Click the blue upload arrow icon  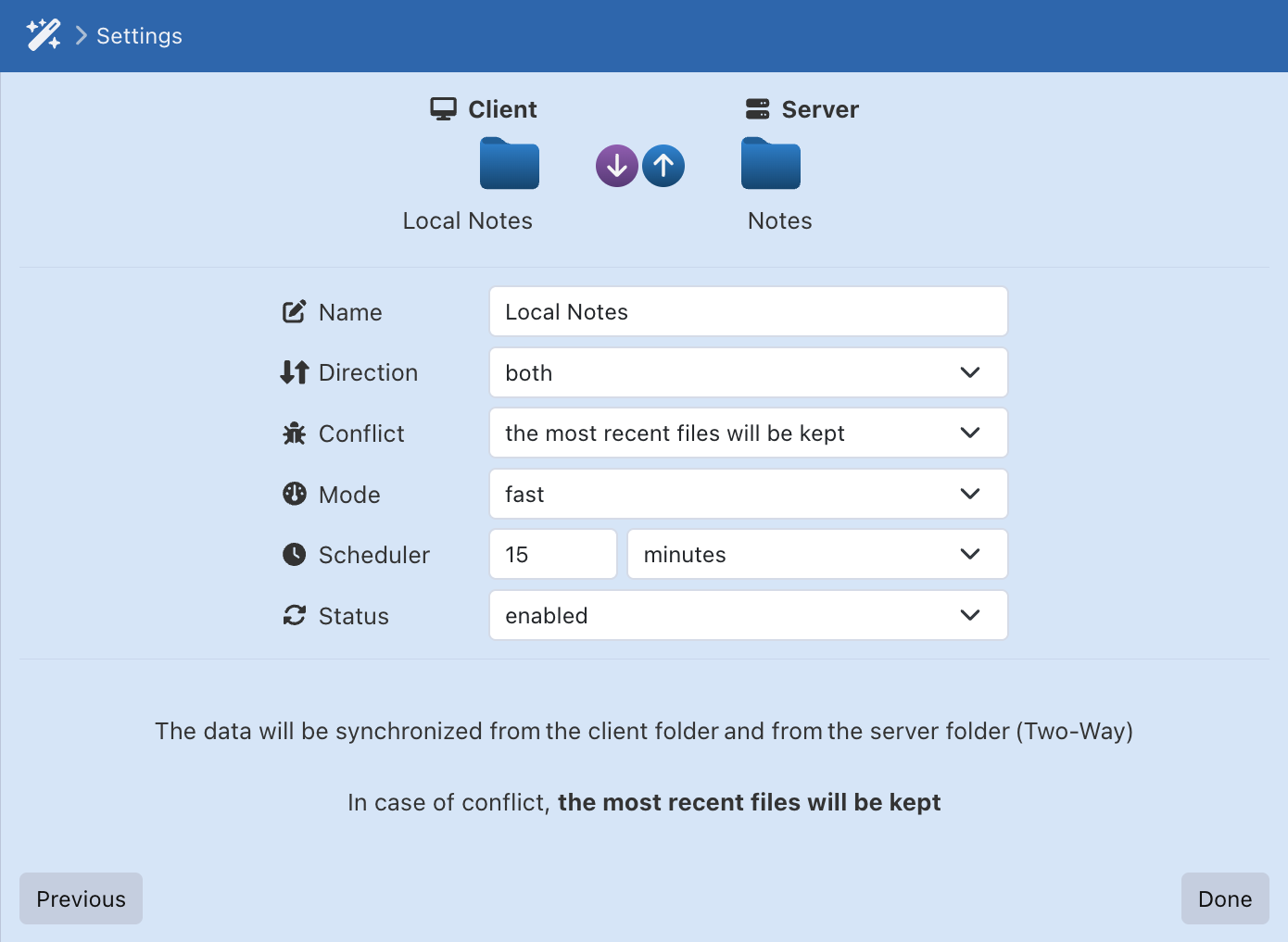coord(663,165)
